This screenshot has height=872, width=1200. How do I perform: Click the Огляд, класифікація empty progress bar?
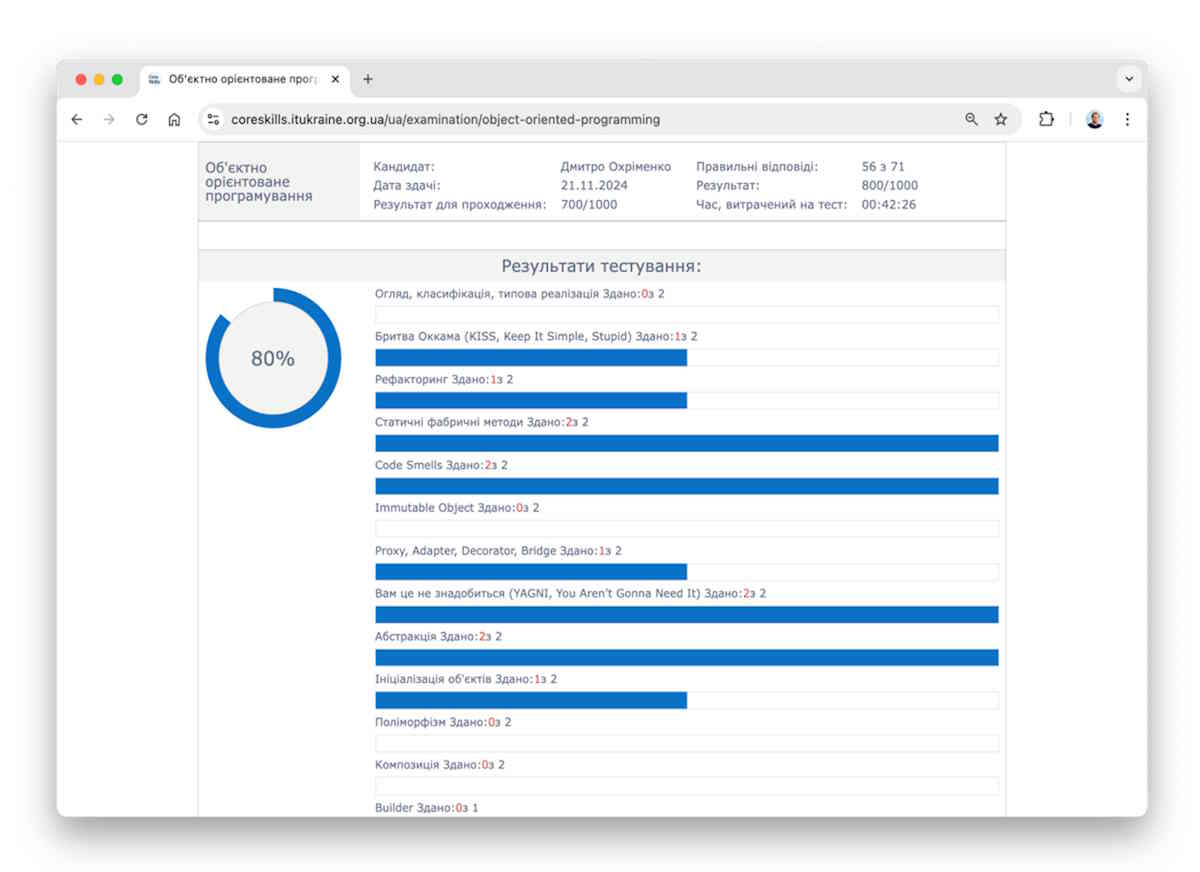click(x=686, y=314)
